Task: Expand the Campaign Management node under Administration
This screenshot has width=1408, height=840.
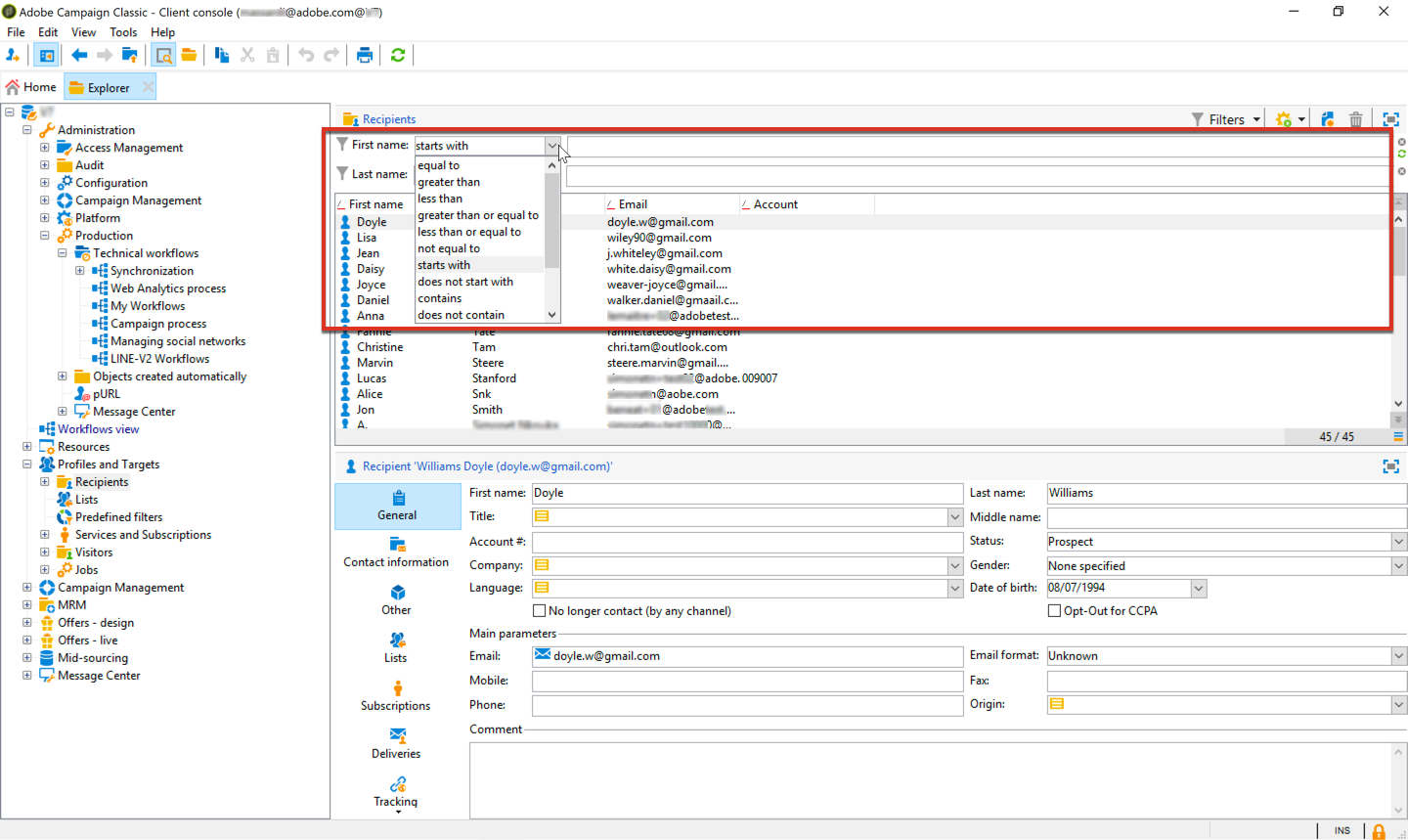Action: (x=44, y=200)
